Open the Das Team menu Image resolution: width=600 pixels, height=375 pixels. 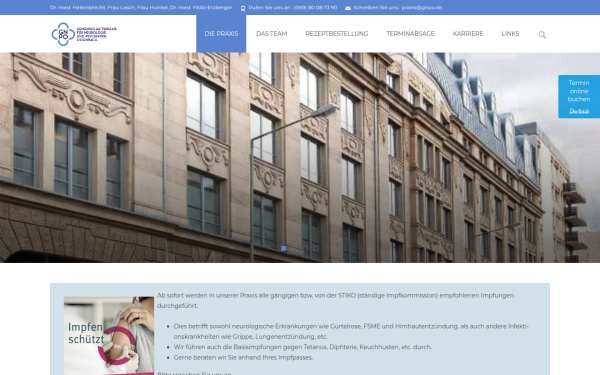click(271, 34)
